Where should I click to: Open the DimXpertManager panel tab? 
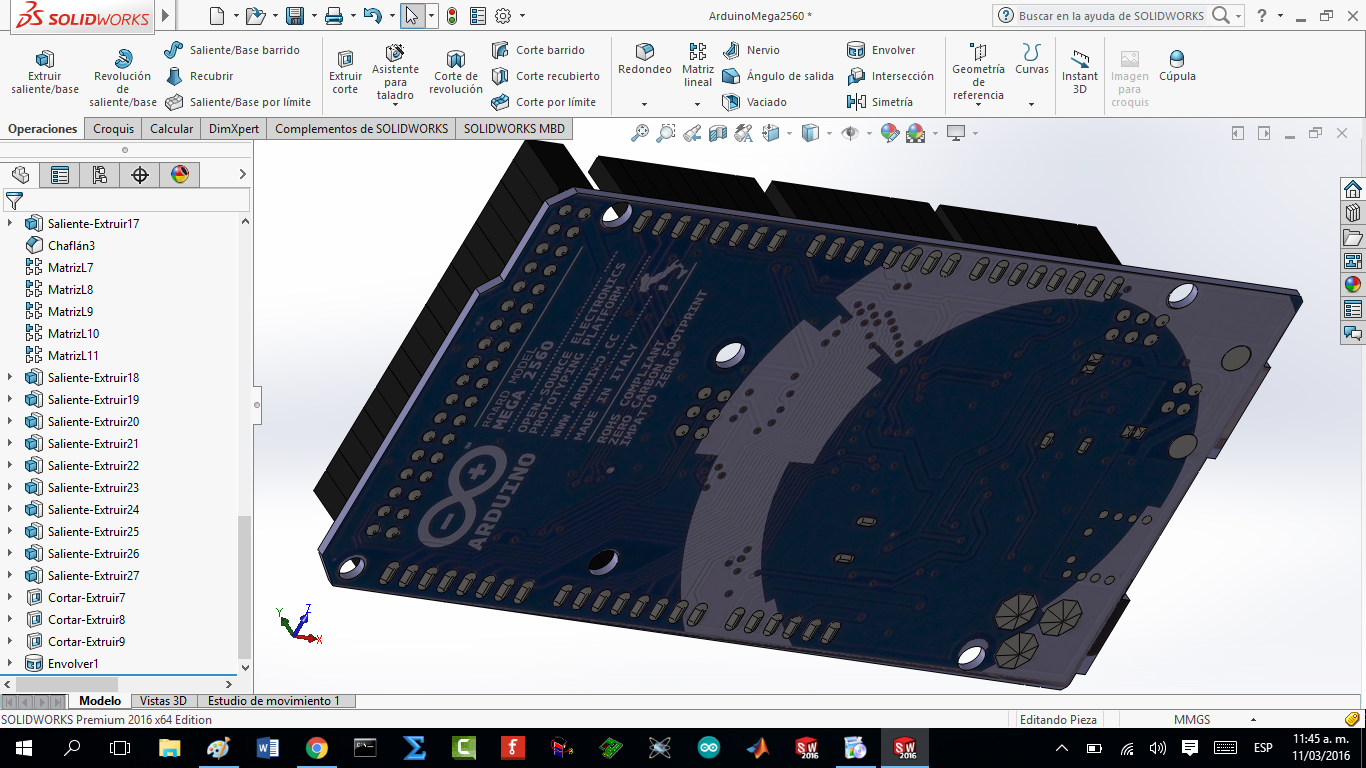(x=140, y=175)
